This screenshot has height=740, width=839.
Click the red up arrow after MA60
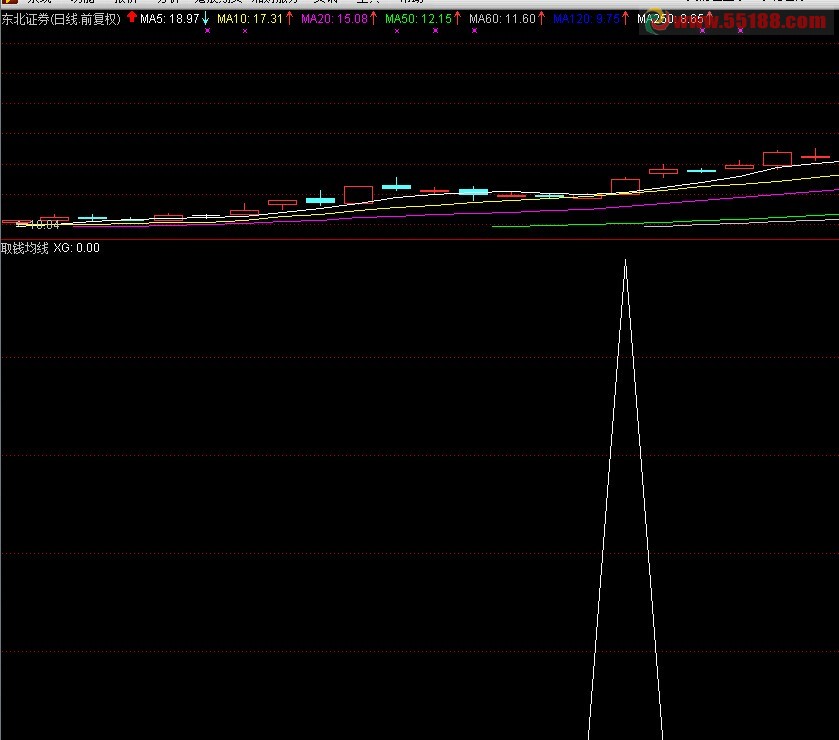542,18
